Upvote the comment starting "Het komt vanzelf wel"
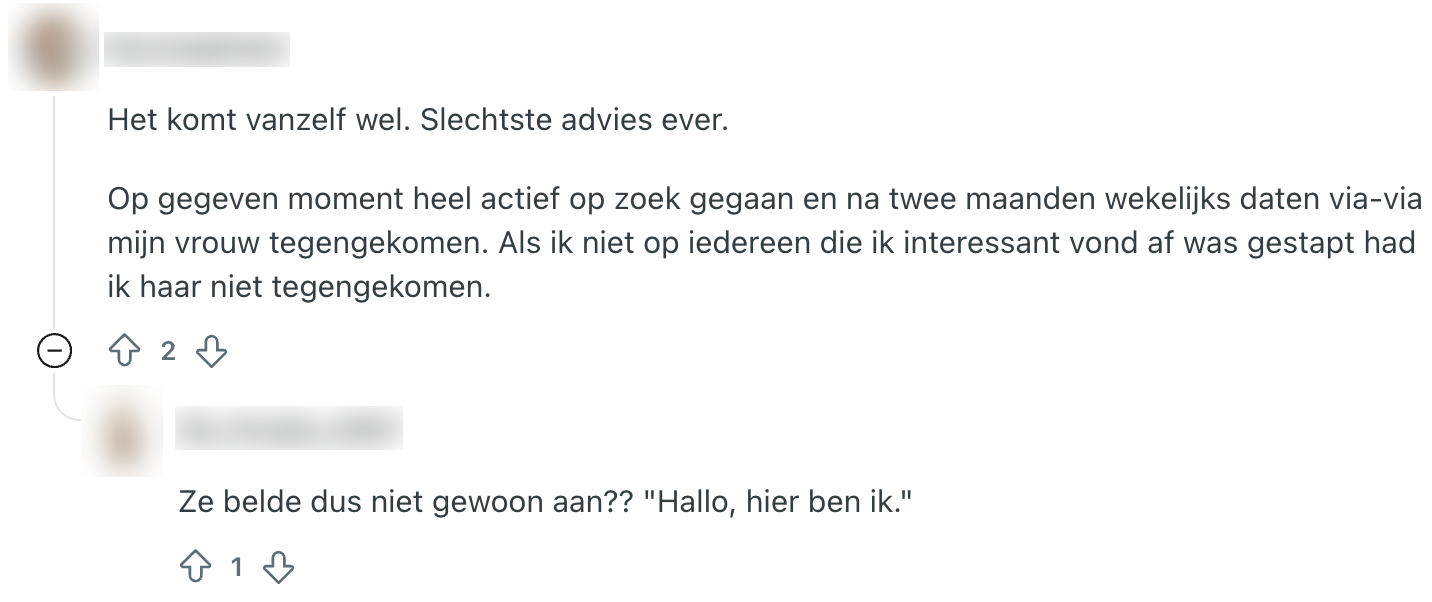 coord(126,351)
